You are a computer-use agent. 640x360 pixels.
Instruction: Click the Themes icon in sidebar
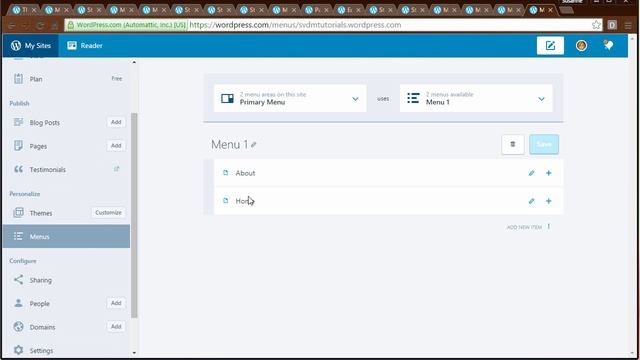tap(18, 212)
